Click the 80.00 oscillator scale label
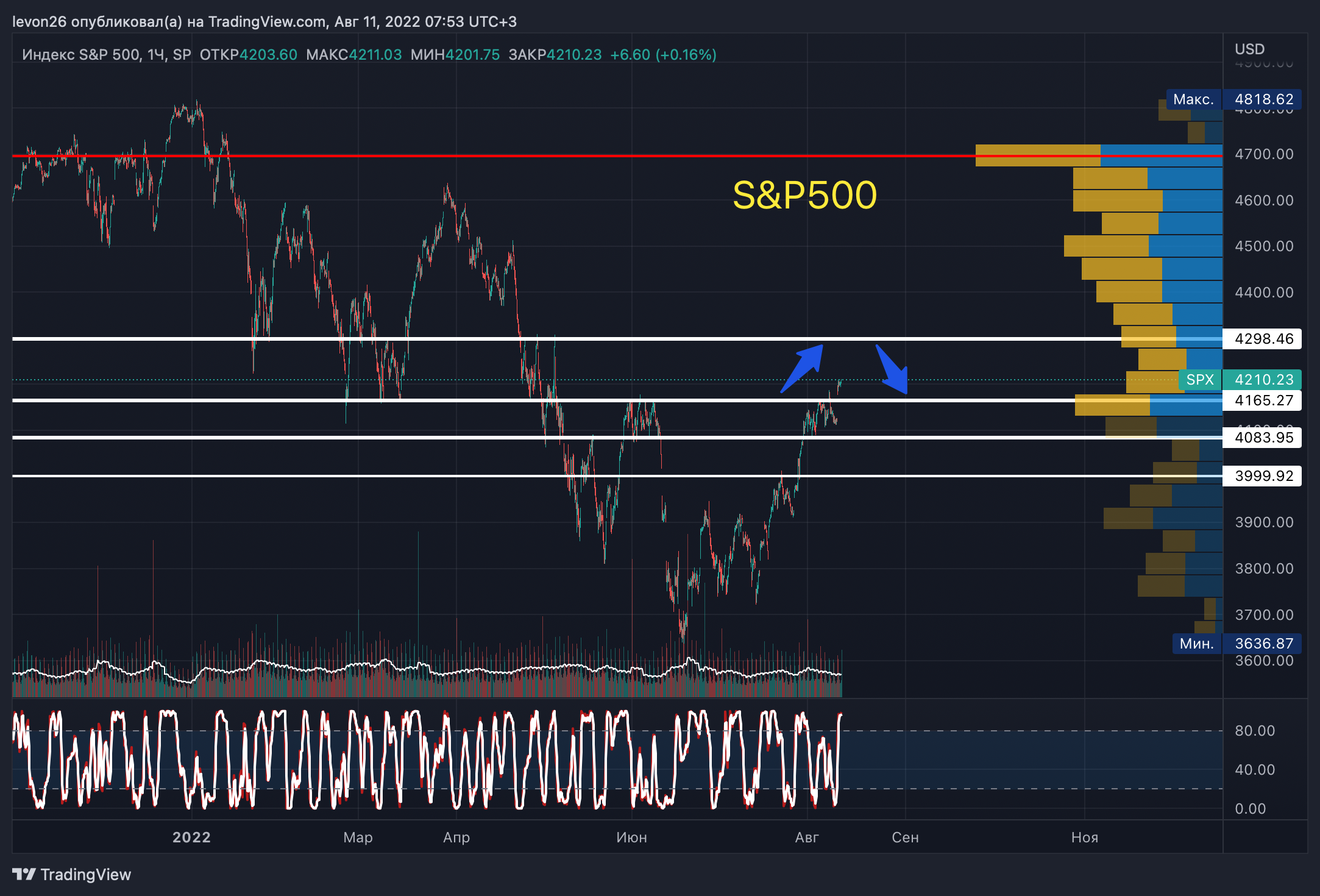This screenshot has height=896, width=1320. [1255, 731]
